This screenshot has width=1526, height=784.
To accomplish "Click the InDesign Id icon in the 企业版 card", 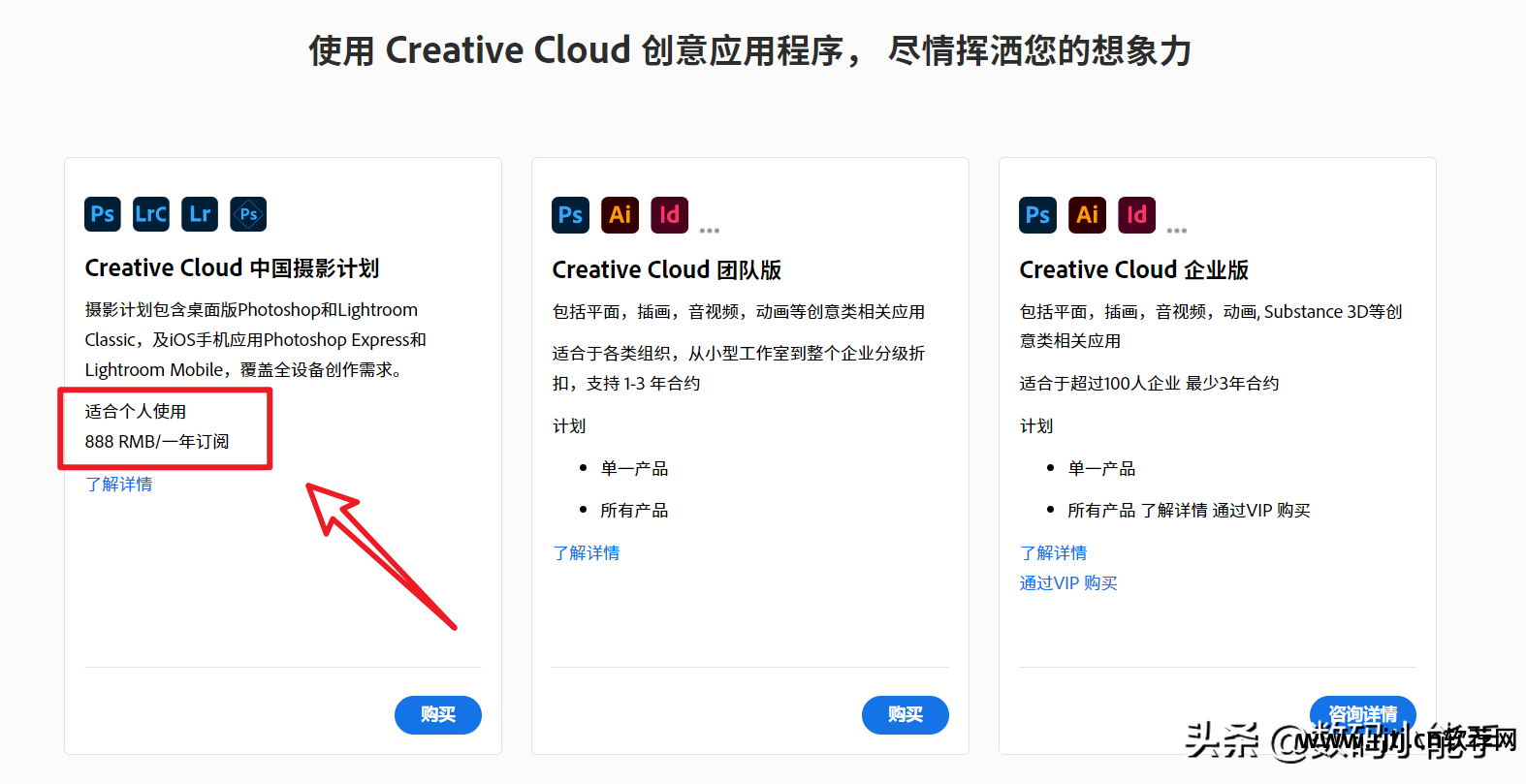I will (1137, 215).
